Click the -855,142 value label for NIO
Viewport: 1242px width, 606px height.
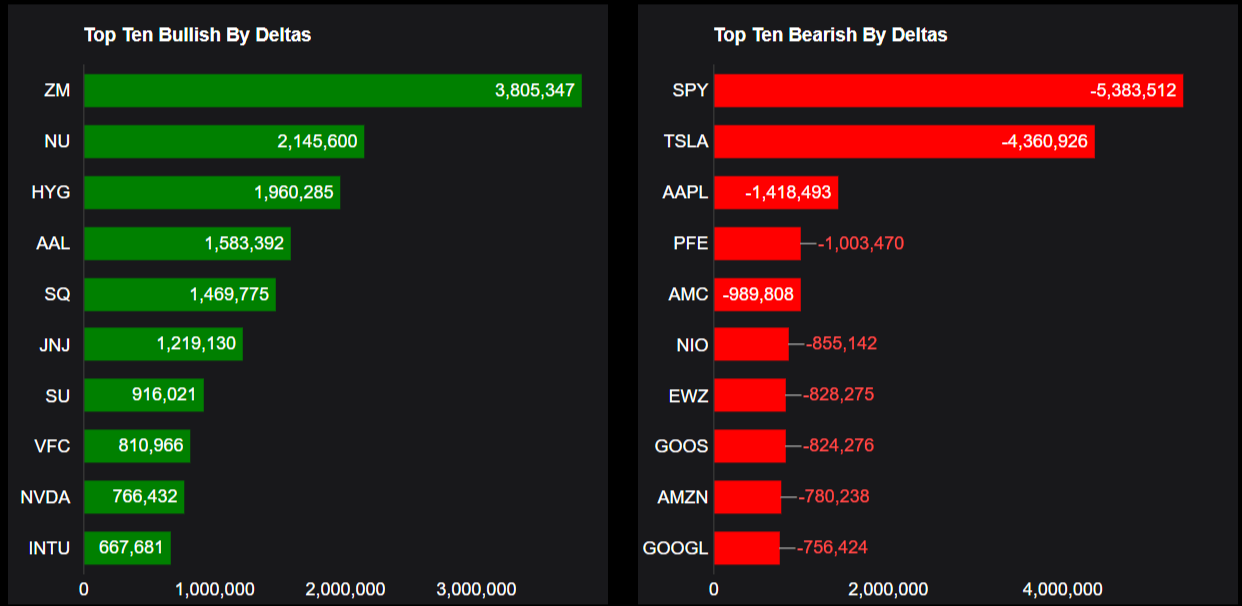click(x=841, y=344)
